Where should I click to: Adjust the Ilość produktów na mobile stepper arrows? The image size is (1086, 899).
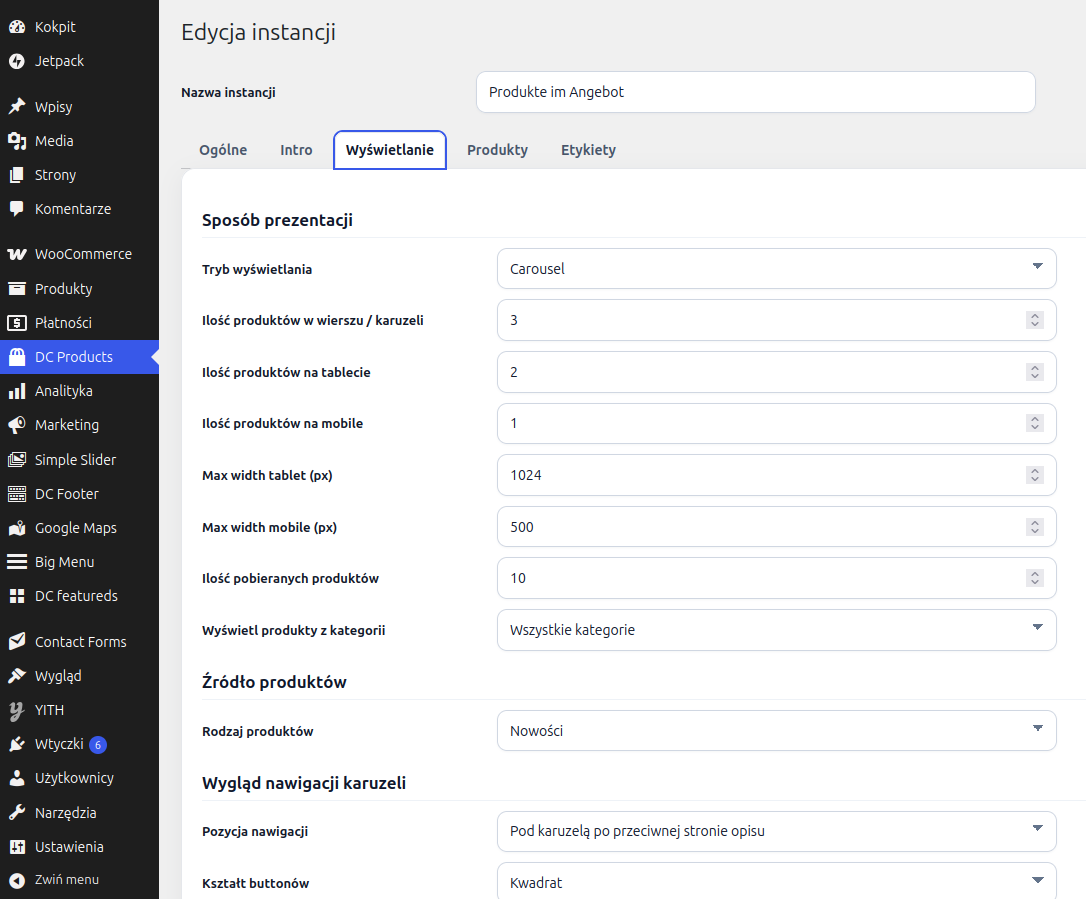click(1035, 423)
